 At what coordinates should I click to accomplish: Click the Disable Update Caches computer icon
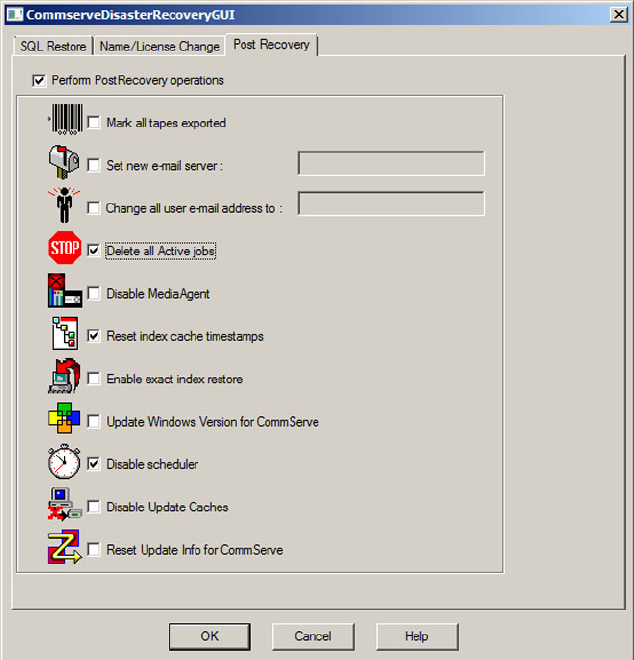pos(65,504)
